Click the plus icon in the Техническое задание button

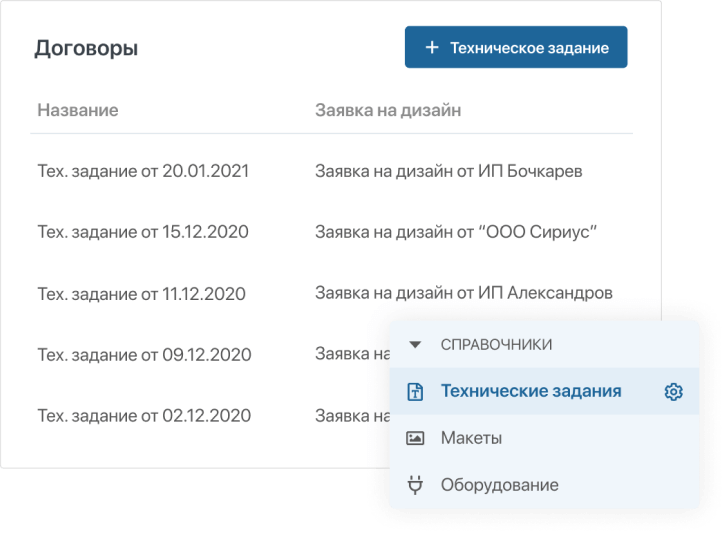[432, 47]
